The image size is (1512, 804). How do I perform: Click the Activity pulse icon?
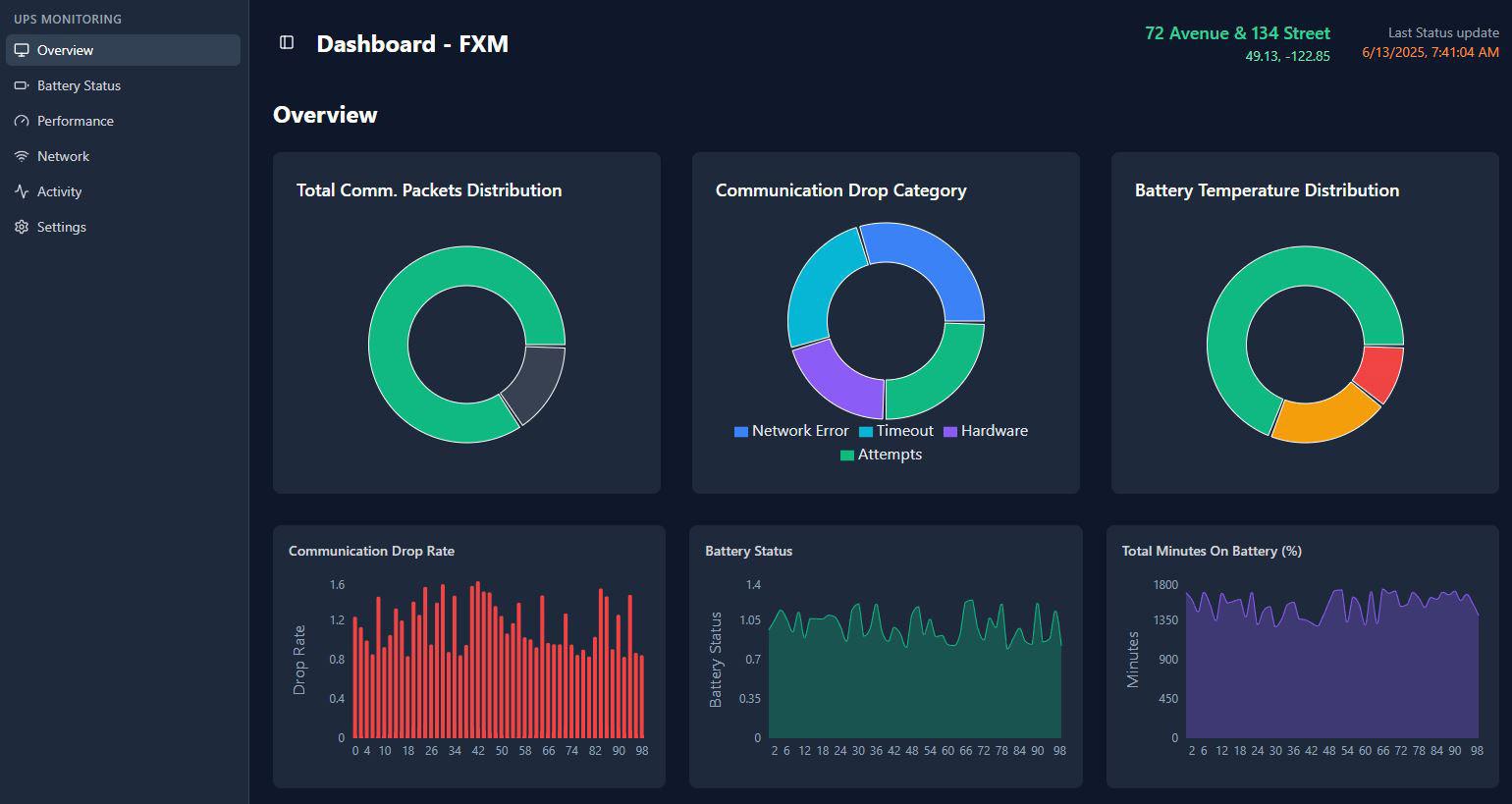[22, 191]
